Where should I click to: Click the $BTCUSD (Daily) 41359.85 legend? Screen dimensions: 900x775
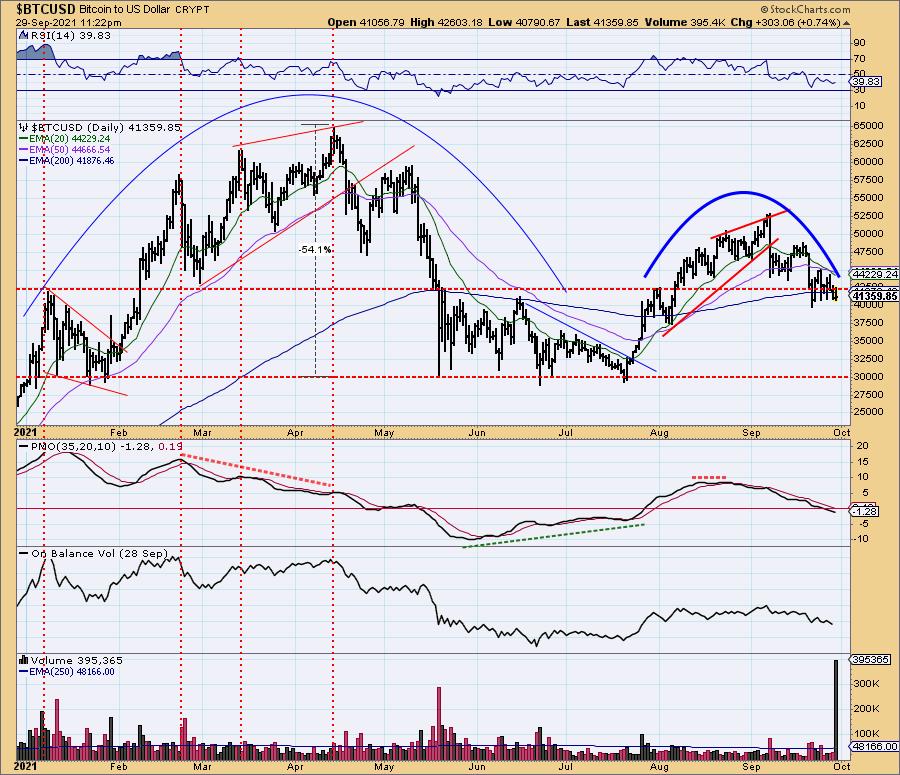(x=106, y=127)
